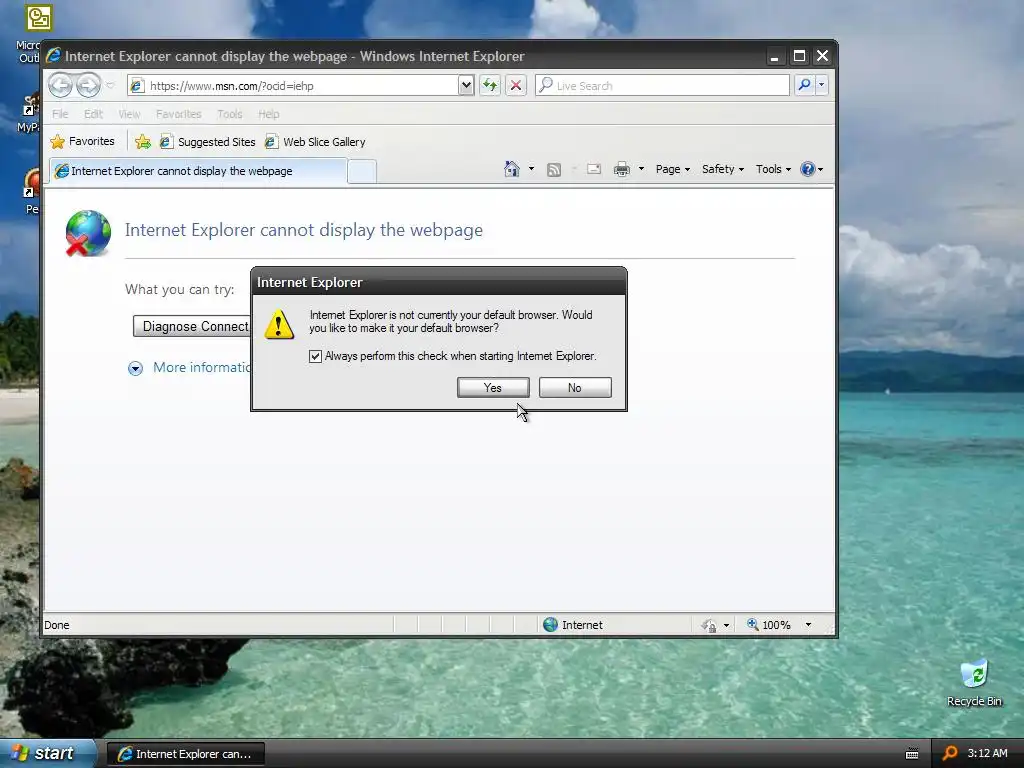Open Suggested Sites link

point(208,142)
